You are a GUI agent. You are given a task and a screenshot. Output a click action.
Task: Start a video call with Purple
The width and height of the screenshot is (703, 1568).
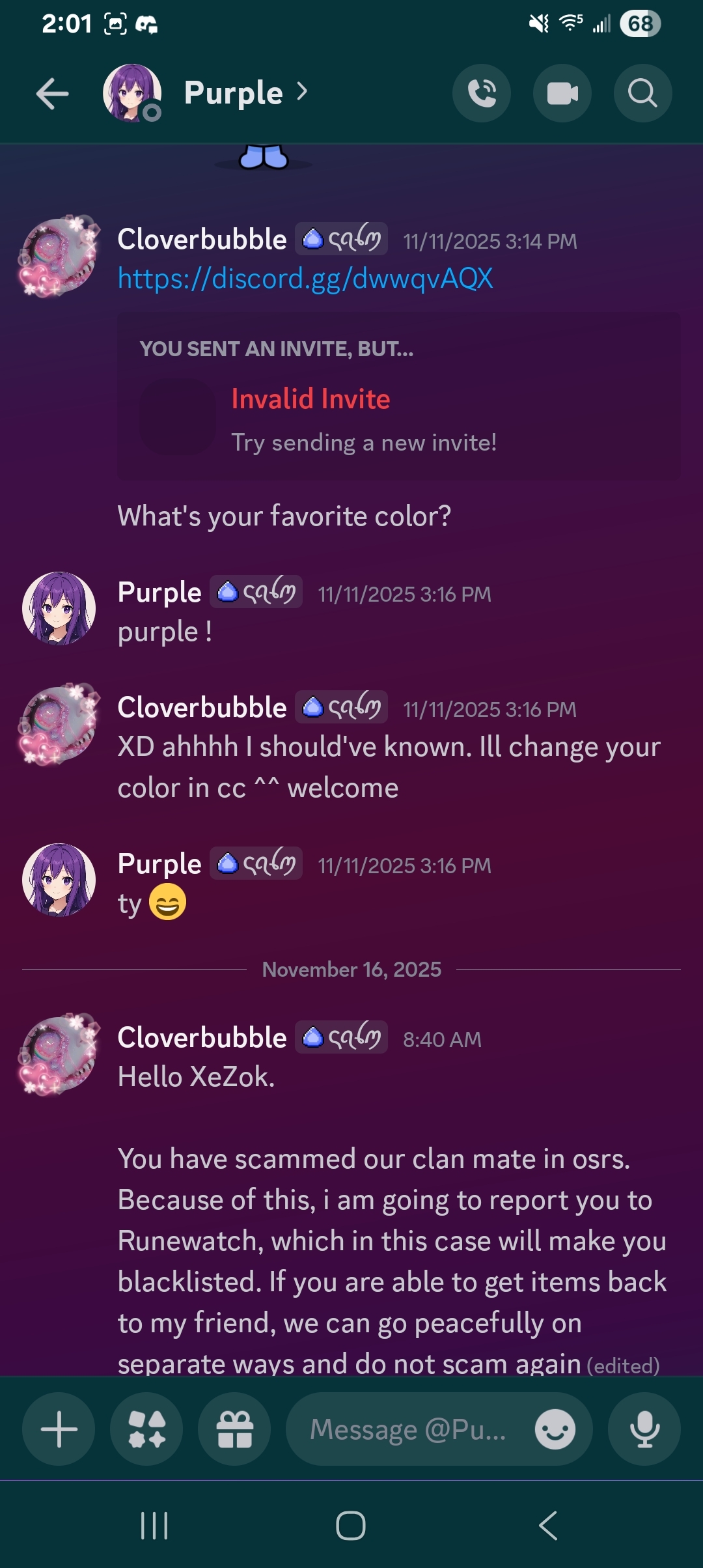click(562, 94)
